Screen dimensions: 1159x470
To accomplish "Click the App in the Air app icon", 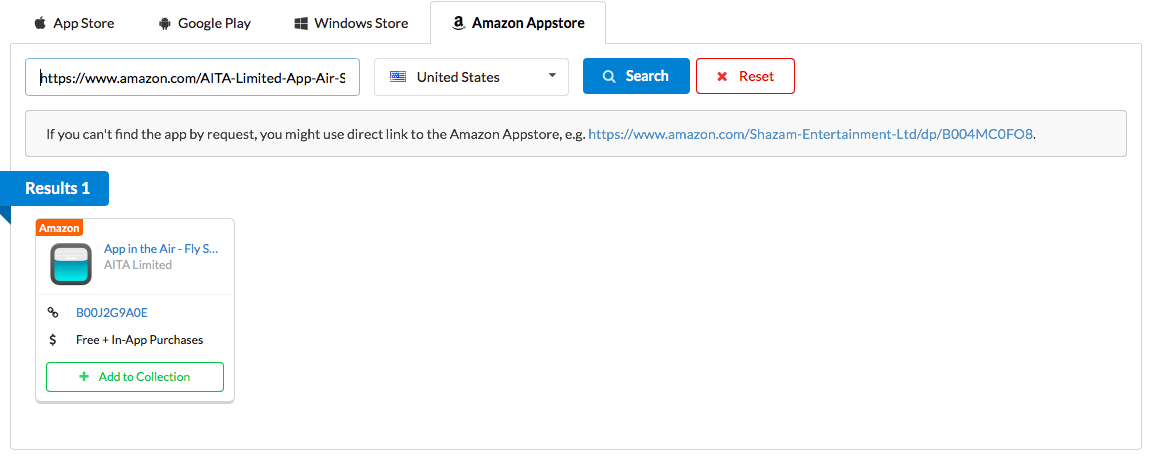I will click(71, 264).
